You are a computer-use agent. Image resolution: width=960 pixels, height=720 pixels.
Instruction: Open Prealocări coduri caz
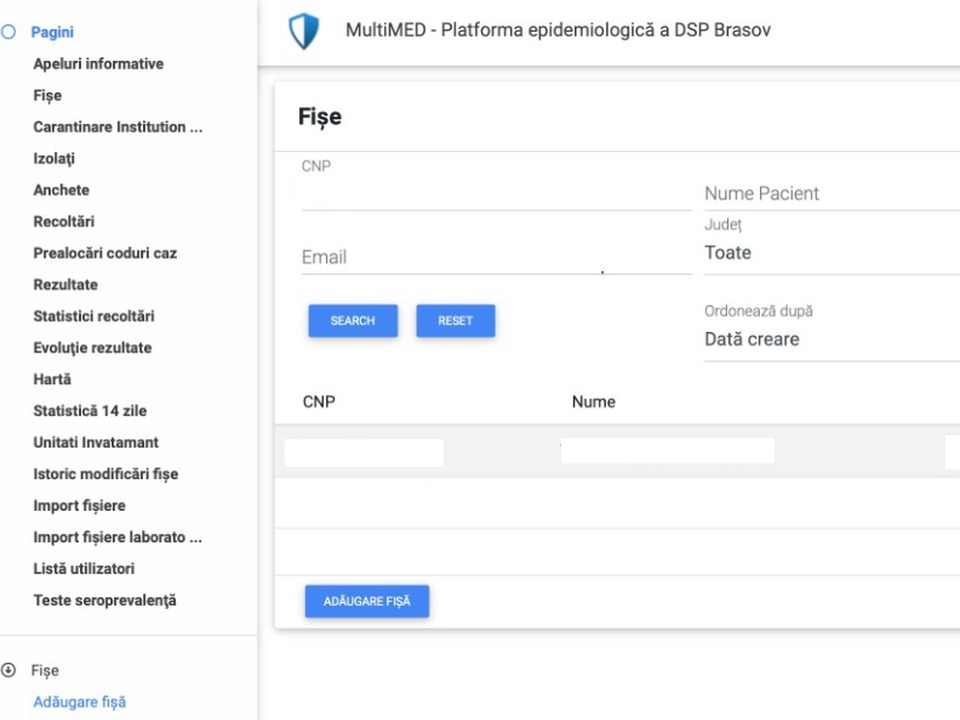105,253
